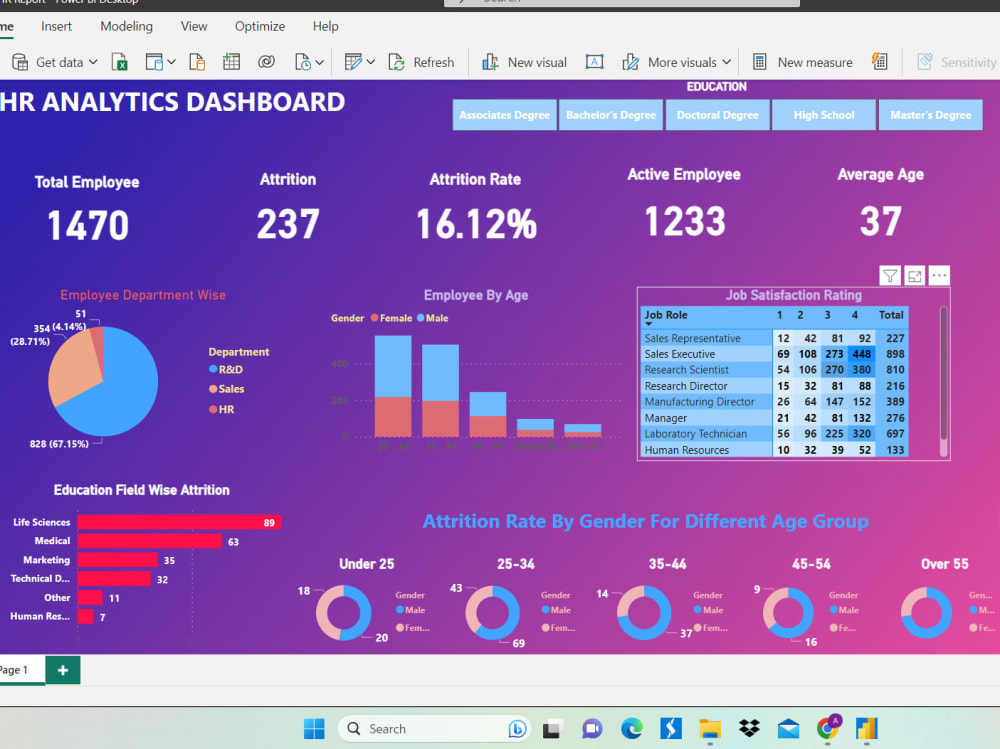Open the Enter data table icon
Screen dimensions: 1000x749
231,61
